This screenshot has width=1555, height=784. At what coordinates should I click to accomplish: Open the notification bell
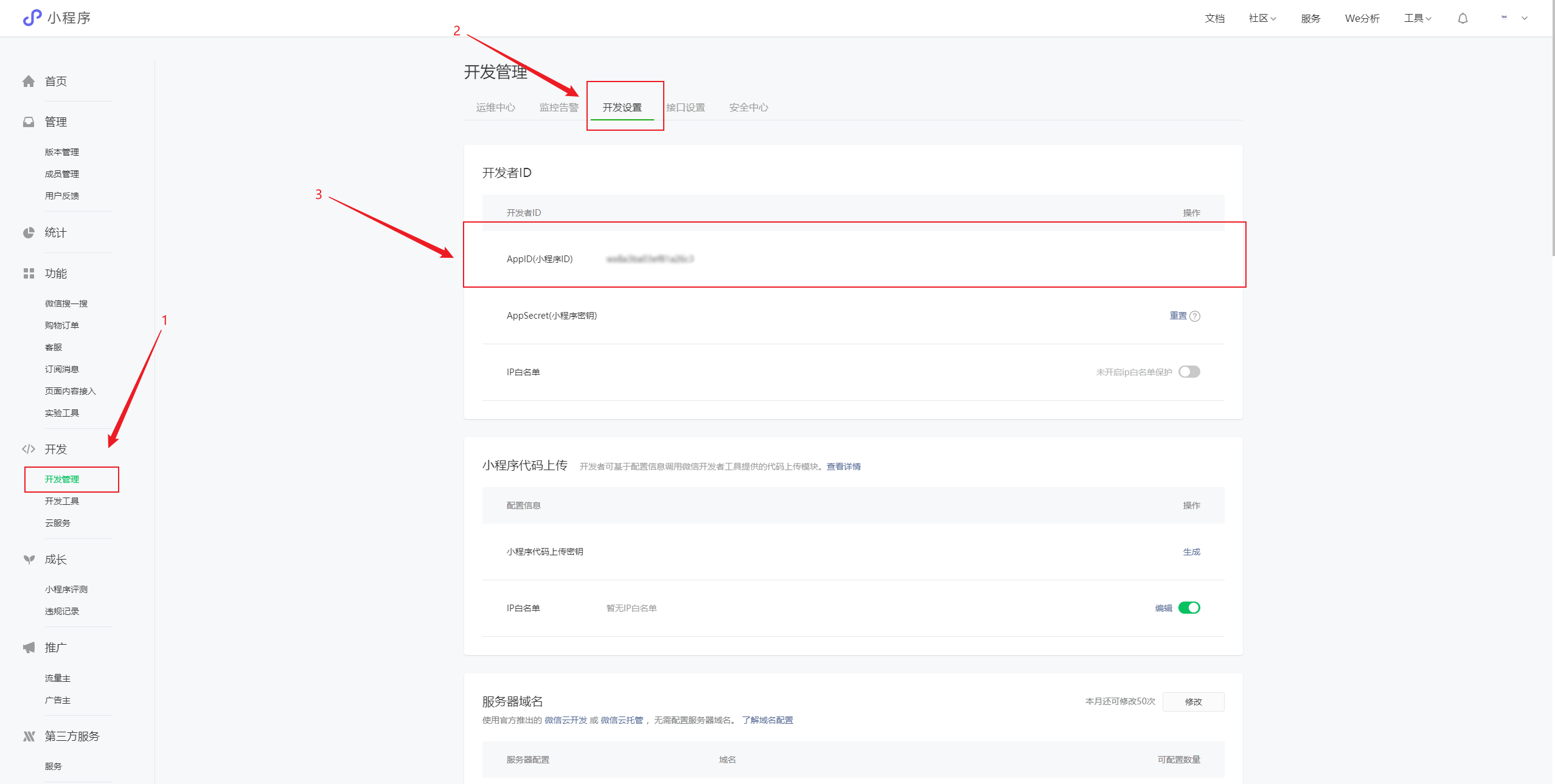(x=1463, y=18)
